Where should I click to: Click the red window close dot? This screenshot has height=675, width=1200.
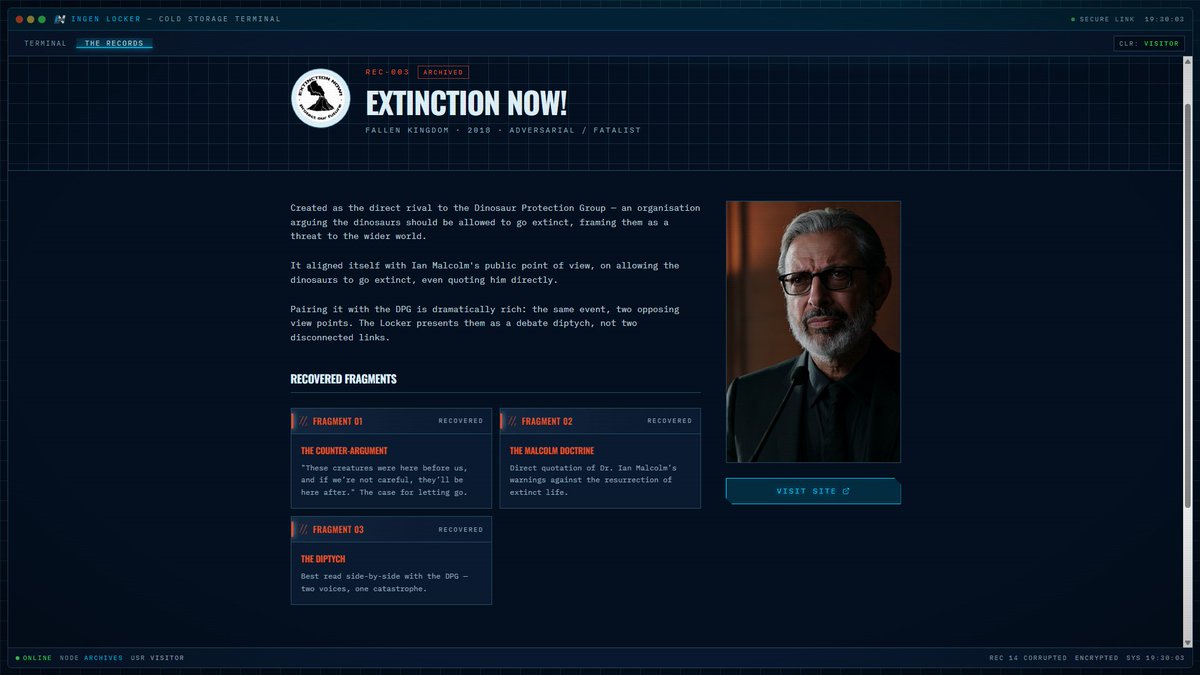click(x=19, y=19)
